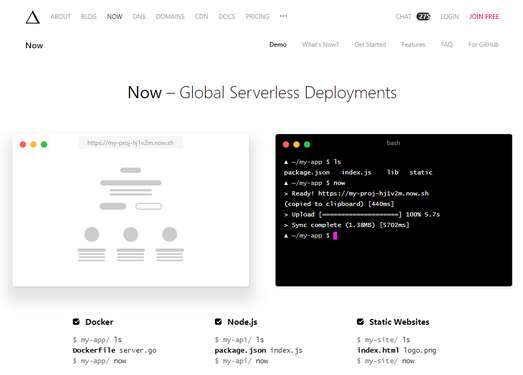Screen dimensions: 523x375
Task: Click the Node.js heading
Action: coord(242,322)
